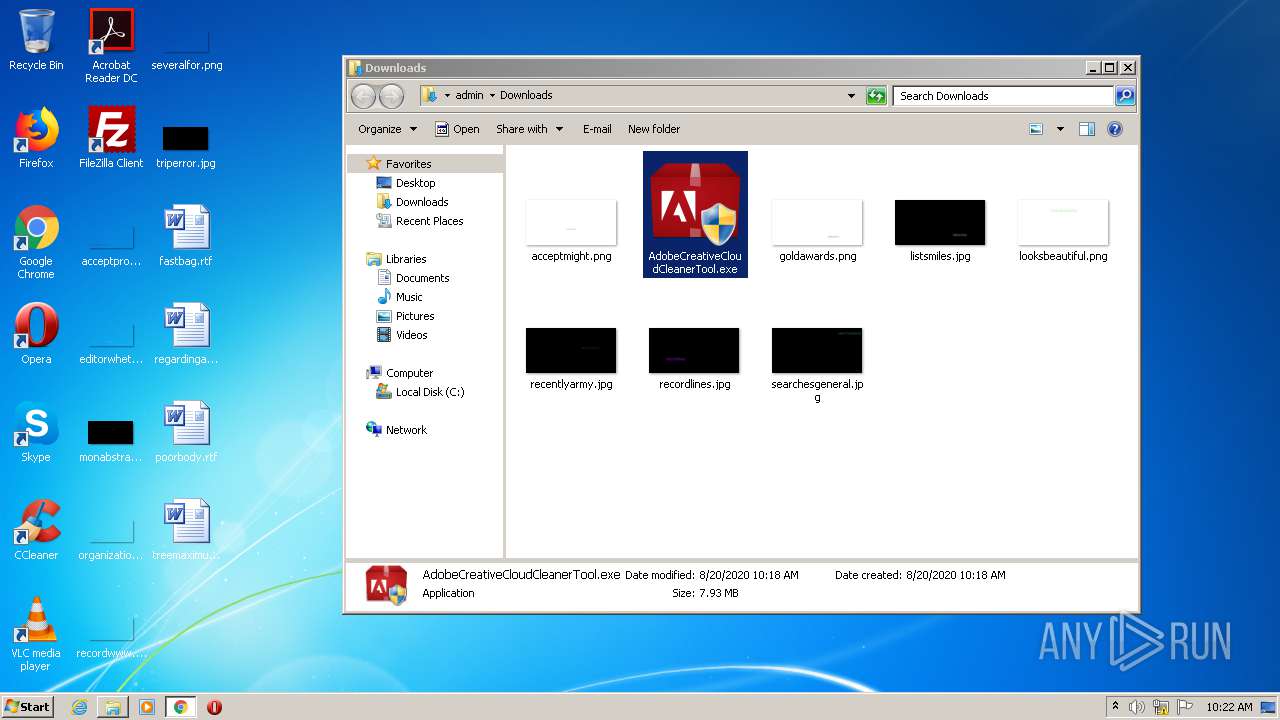Click the Explorer Forward navigation arrow

pyautogui.click(x=392, y=96)
